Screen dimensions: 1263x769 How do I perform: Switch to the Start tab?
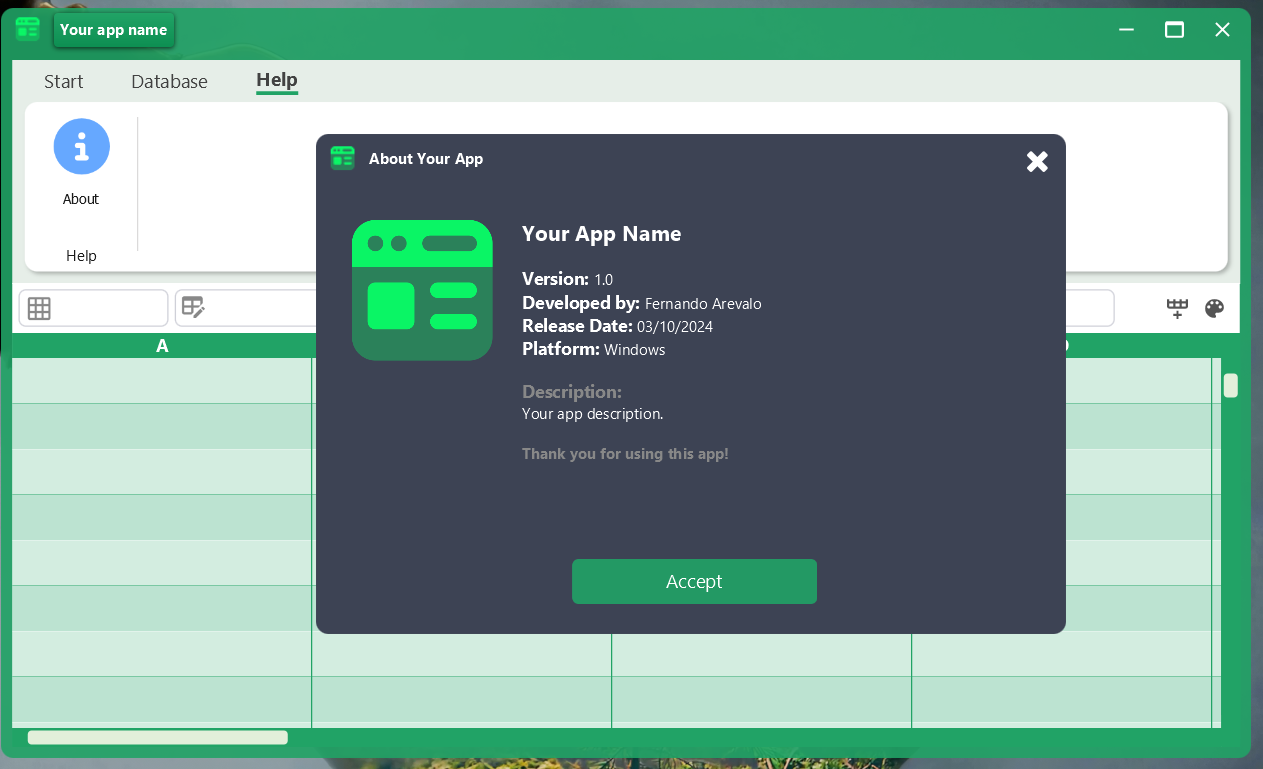(64, 81)
